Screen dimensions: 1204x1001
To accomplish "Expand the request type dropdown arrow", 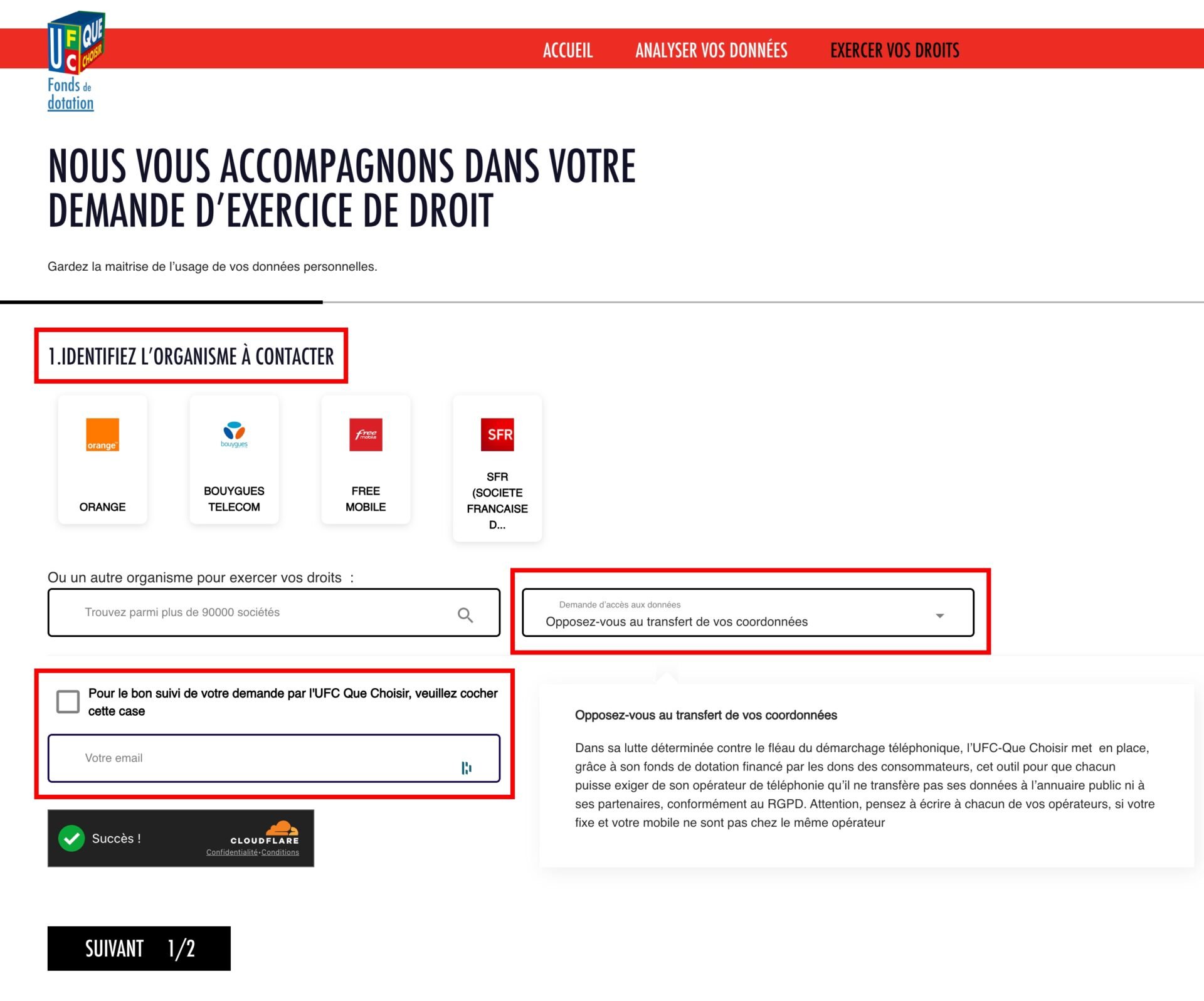I will pyautogui.click(x=940, y=616).
